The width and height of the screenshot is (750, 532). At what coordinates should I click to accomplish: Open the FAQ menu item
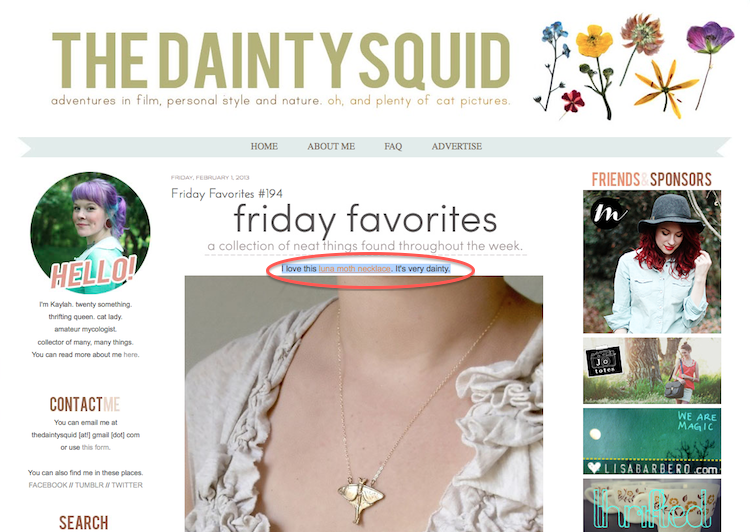[x=393, y=146]
